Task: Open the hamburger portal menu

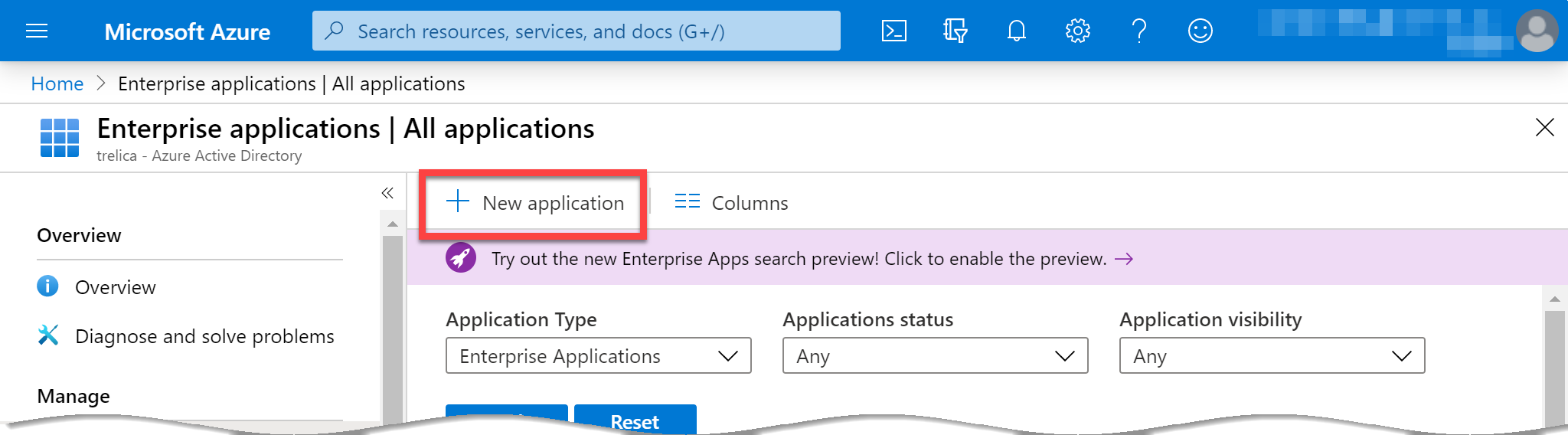Action: click(x=37, y=31)
